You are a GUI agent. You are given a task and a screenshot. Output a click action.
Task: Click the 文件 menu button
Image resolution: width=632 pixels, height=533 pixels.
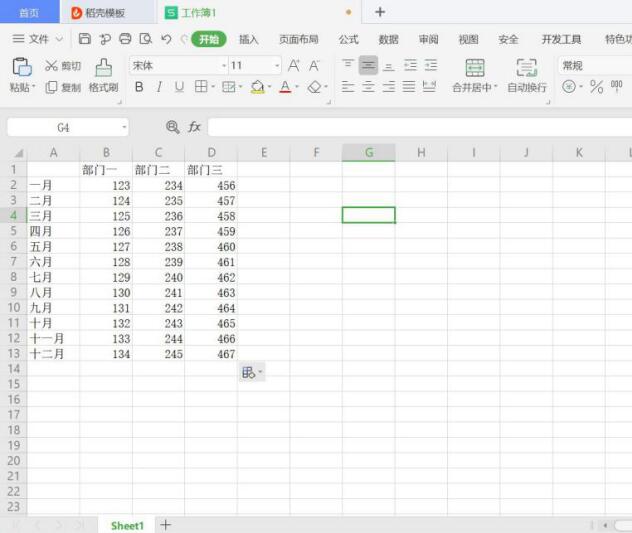click(38, 39)
